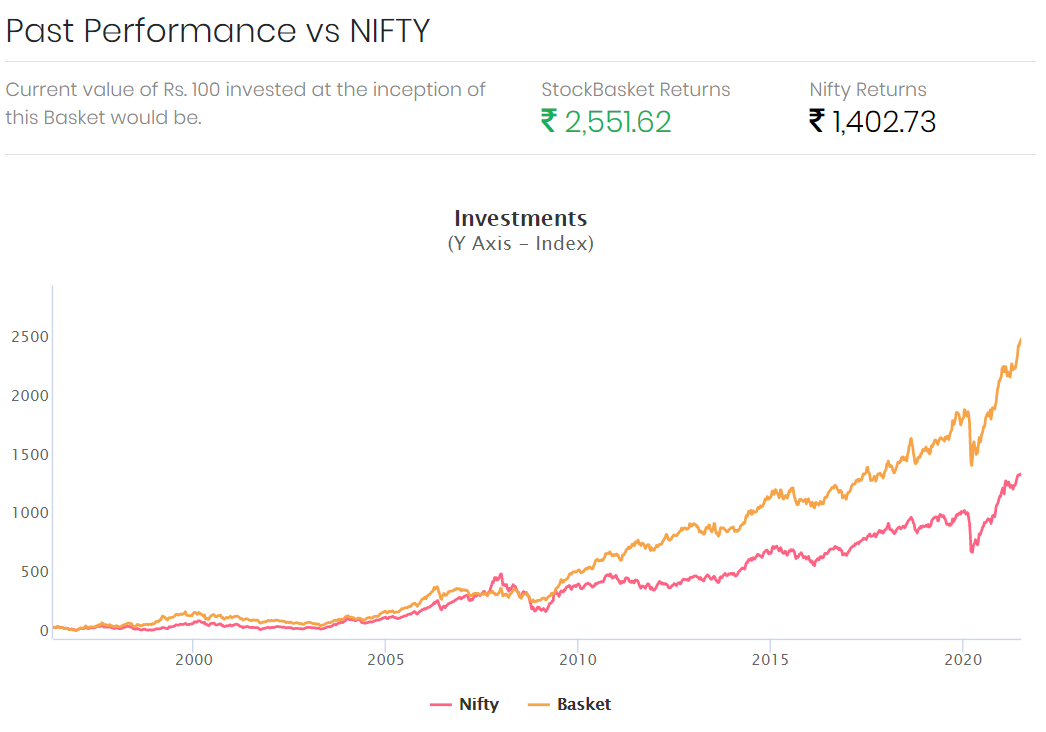Click the green rupee symbol icon
Screen dimensions: 1046x732
click(548, 121)
